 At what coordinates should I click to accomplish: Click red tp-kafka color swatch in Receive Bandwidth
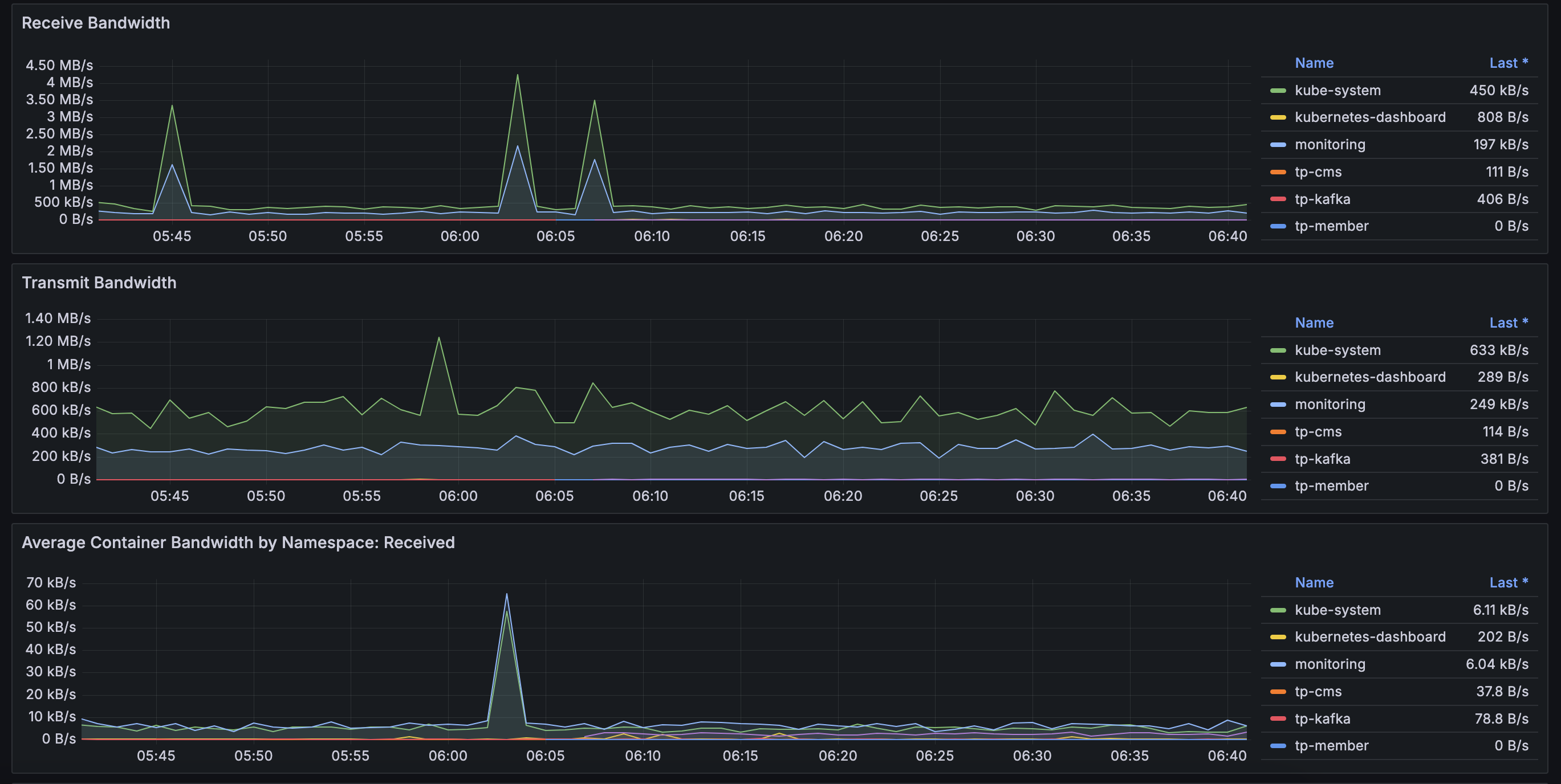tap(1278, 199)
